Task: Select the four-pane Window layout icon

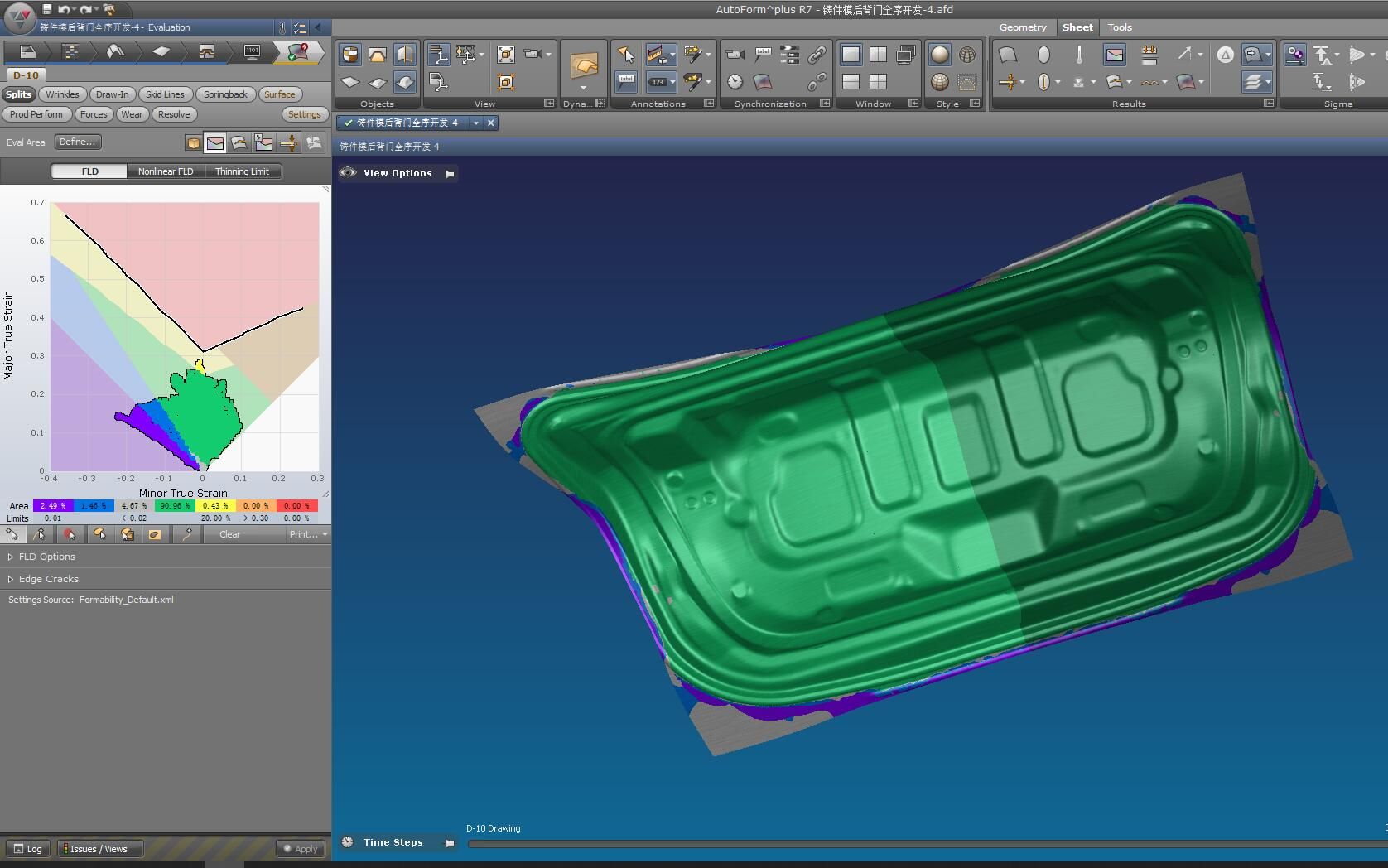Action: pos(878,82)
